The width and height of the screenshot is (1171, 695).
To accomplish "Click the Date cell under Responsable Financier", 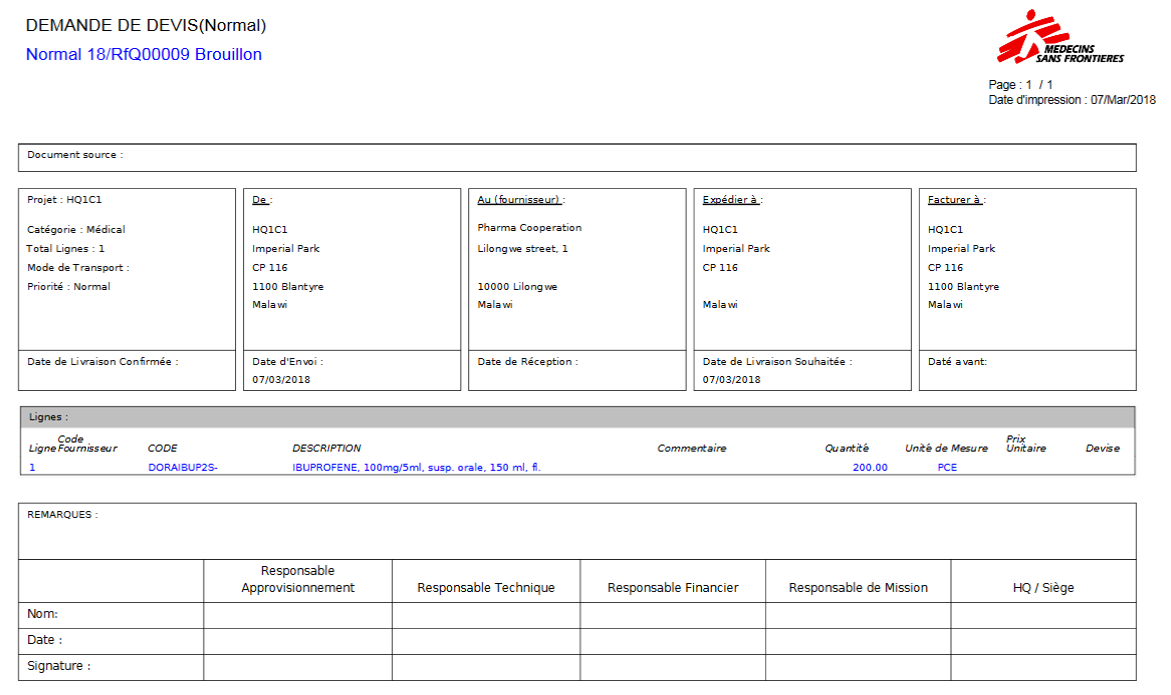I will point(672,640).
